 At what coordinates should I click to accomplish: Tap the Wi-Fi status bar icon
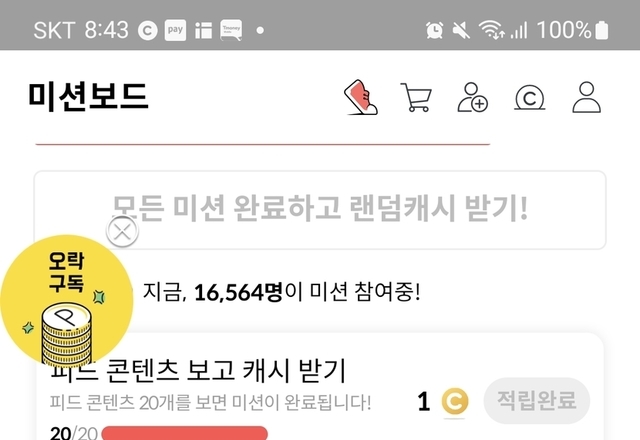(x=491, y=30)
